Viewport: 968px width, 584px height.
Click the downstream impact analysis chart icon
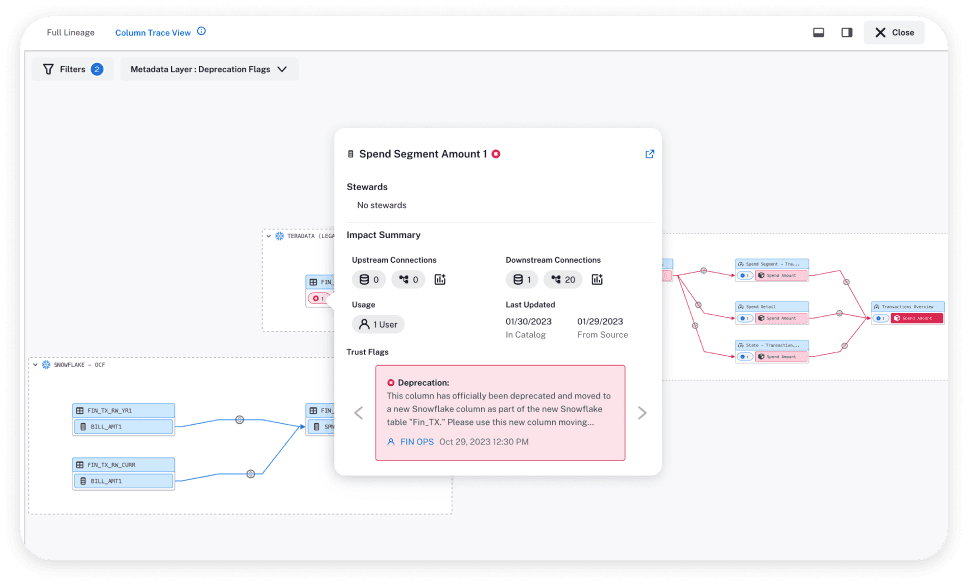[597, 280]
